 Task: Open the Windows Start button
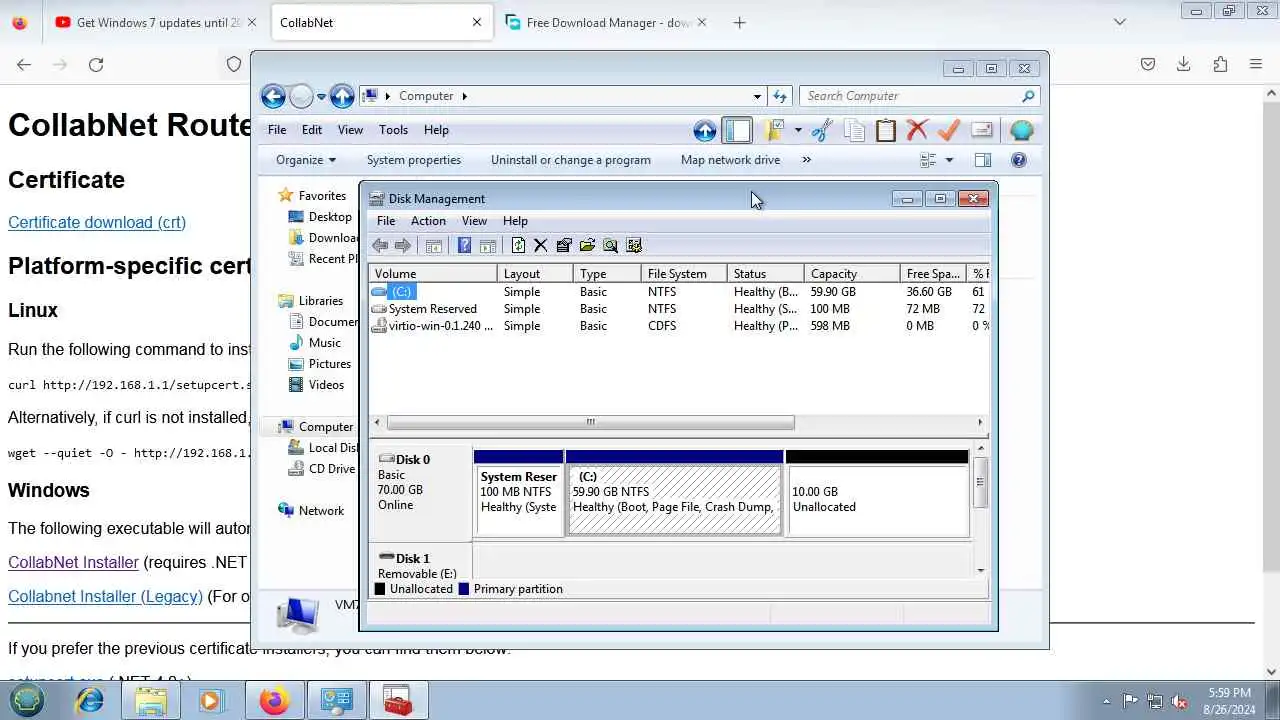pos(27,700)
